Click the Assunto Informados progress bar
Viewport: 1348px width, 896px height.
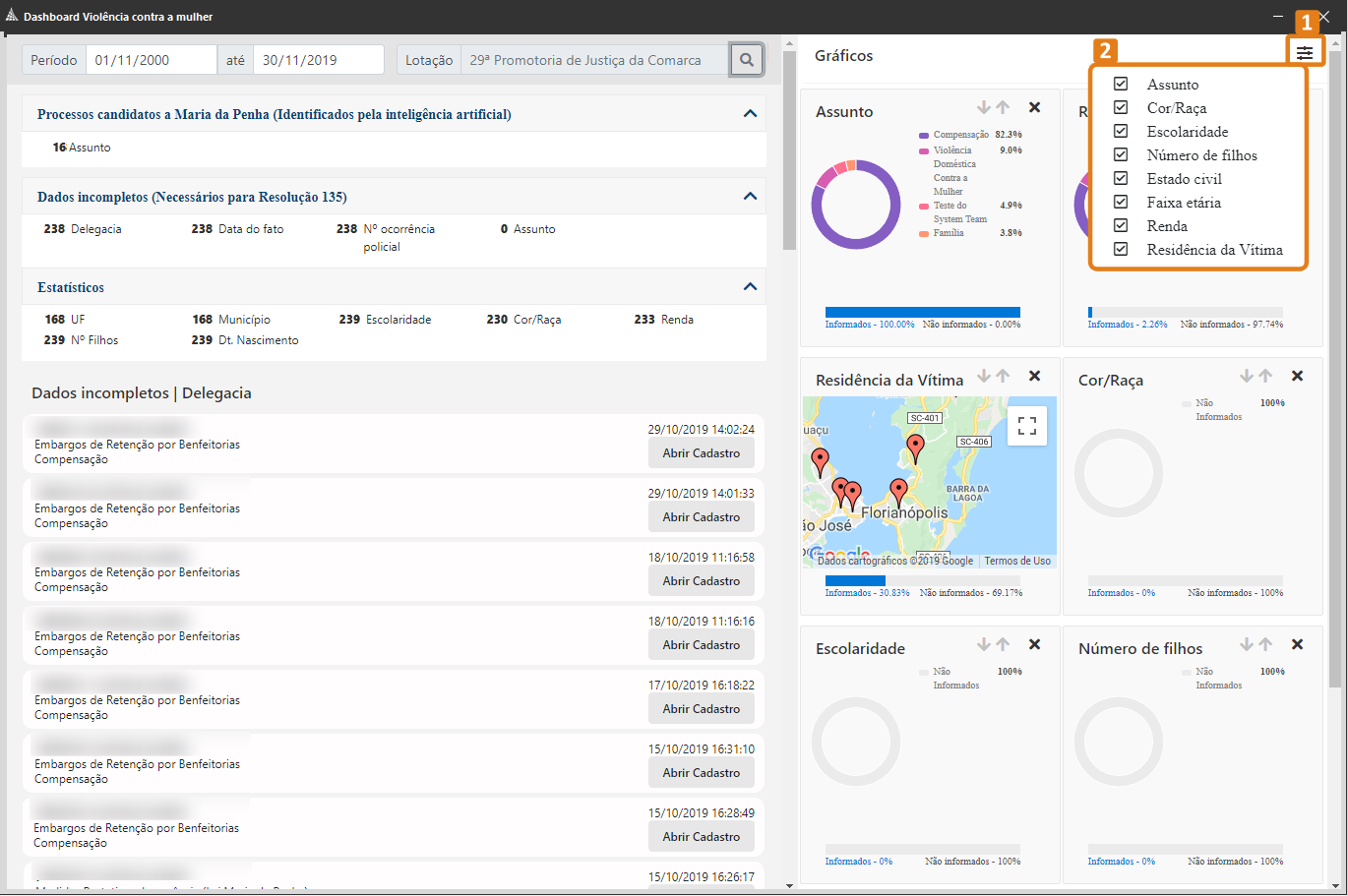(x=923, y=312)
